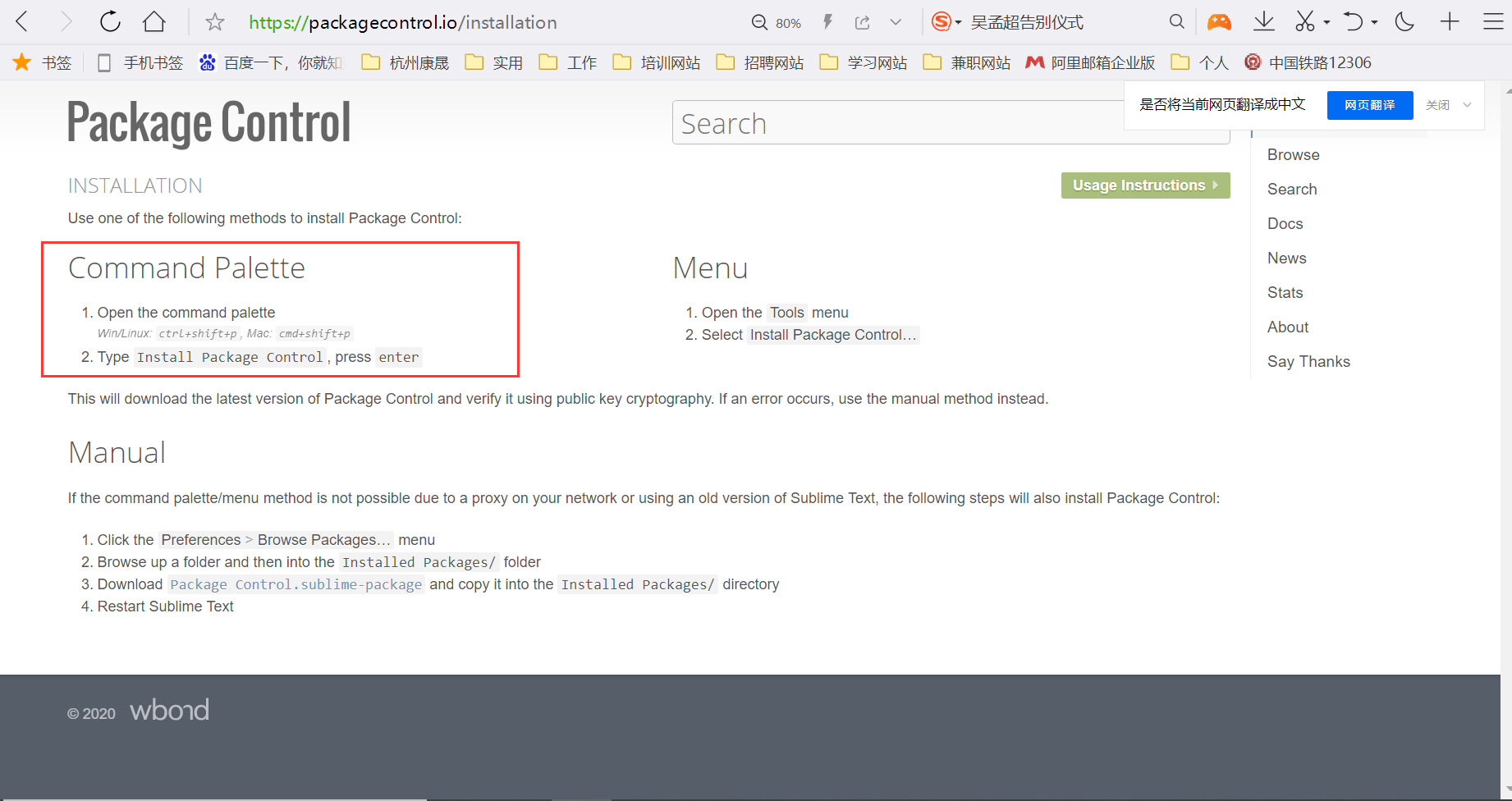Screen dimensions: 1512x801
Task: Open the browser hamburger menu
Action: click(1493, 22)
